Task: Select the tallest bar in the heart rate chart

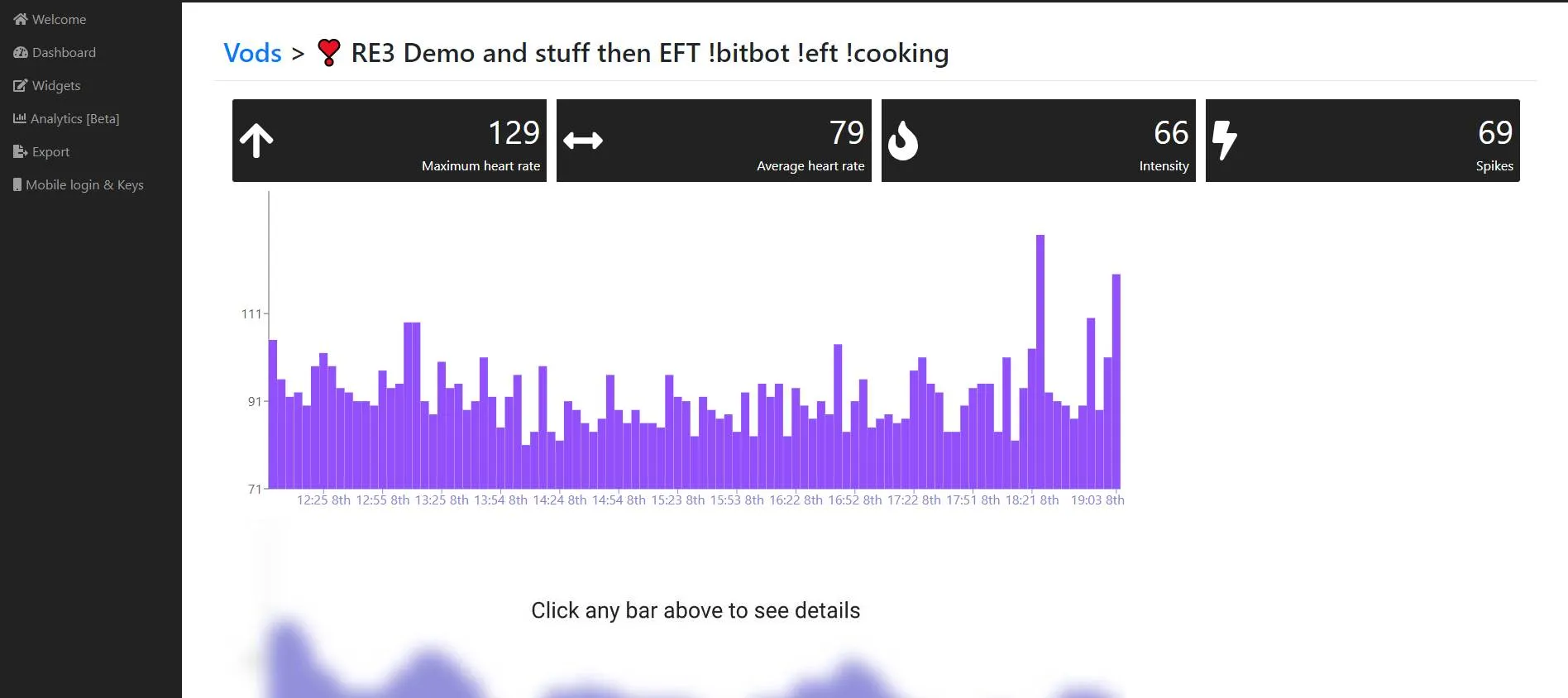Action: pyautogui.click(x=1040, y=361)
